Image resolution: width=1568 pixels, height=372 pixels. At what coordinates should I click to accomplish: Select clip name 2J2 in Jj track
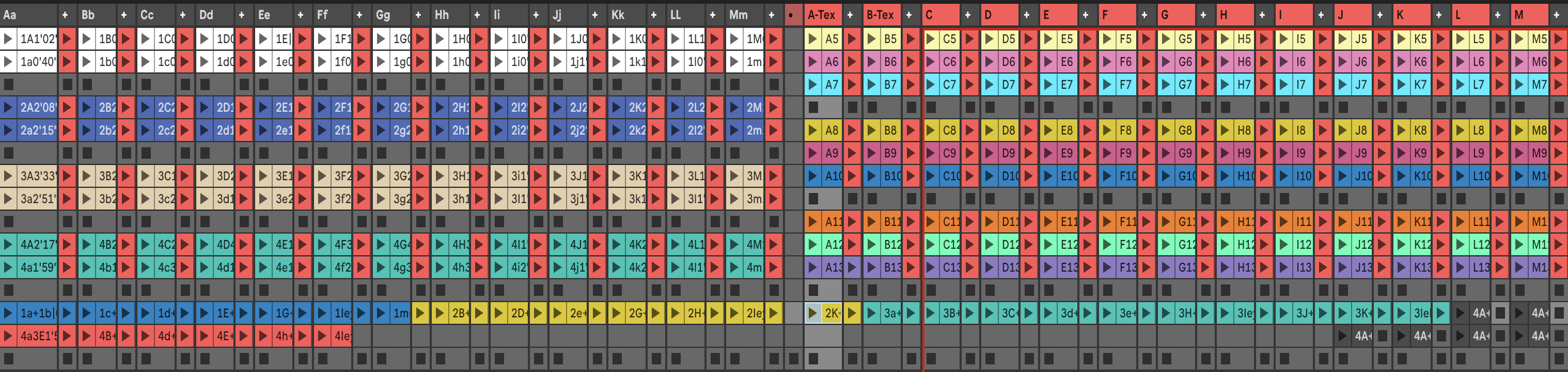(578, 108)
